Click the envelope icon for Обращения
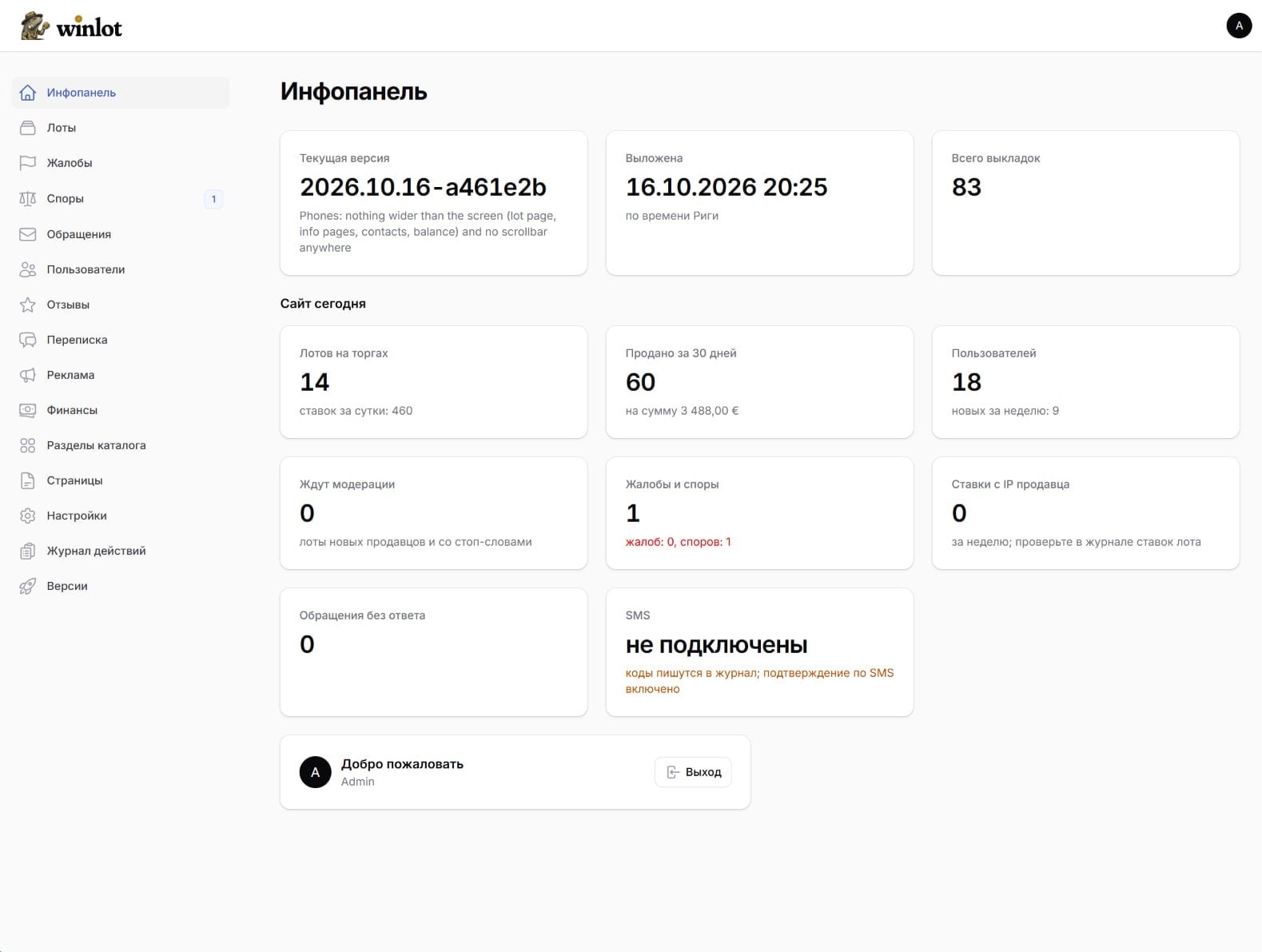1262x952 pixels. pyautogui.click(x=27, y=234)
